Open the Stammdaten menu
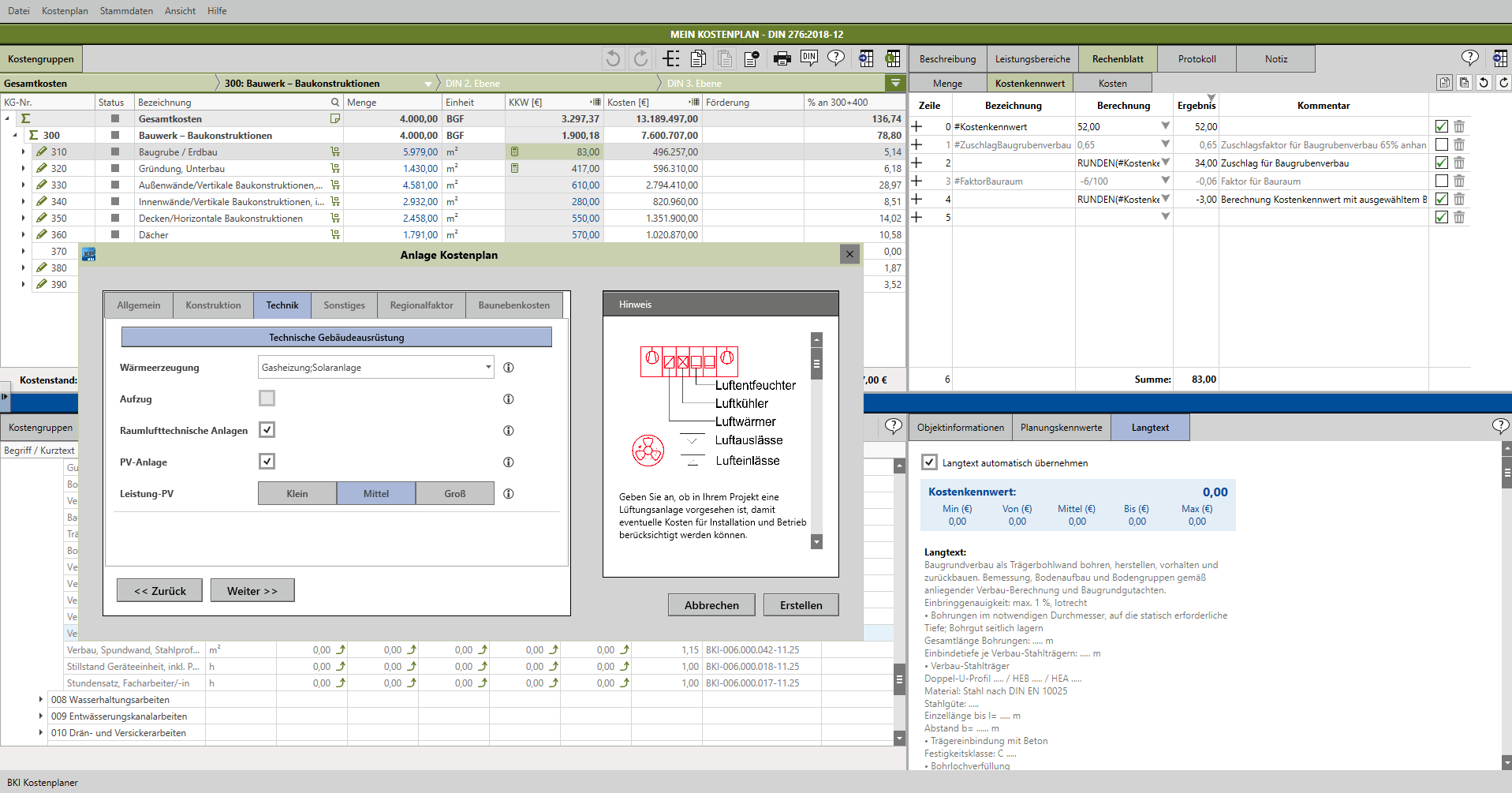Screen dimensions: 1512x793 pos(126,11)
